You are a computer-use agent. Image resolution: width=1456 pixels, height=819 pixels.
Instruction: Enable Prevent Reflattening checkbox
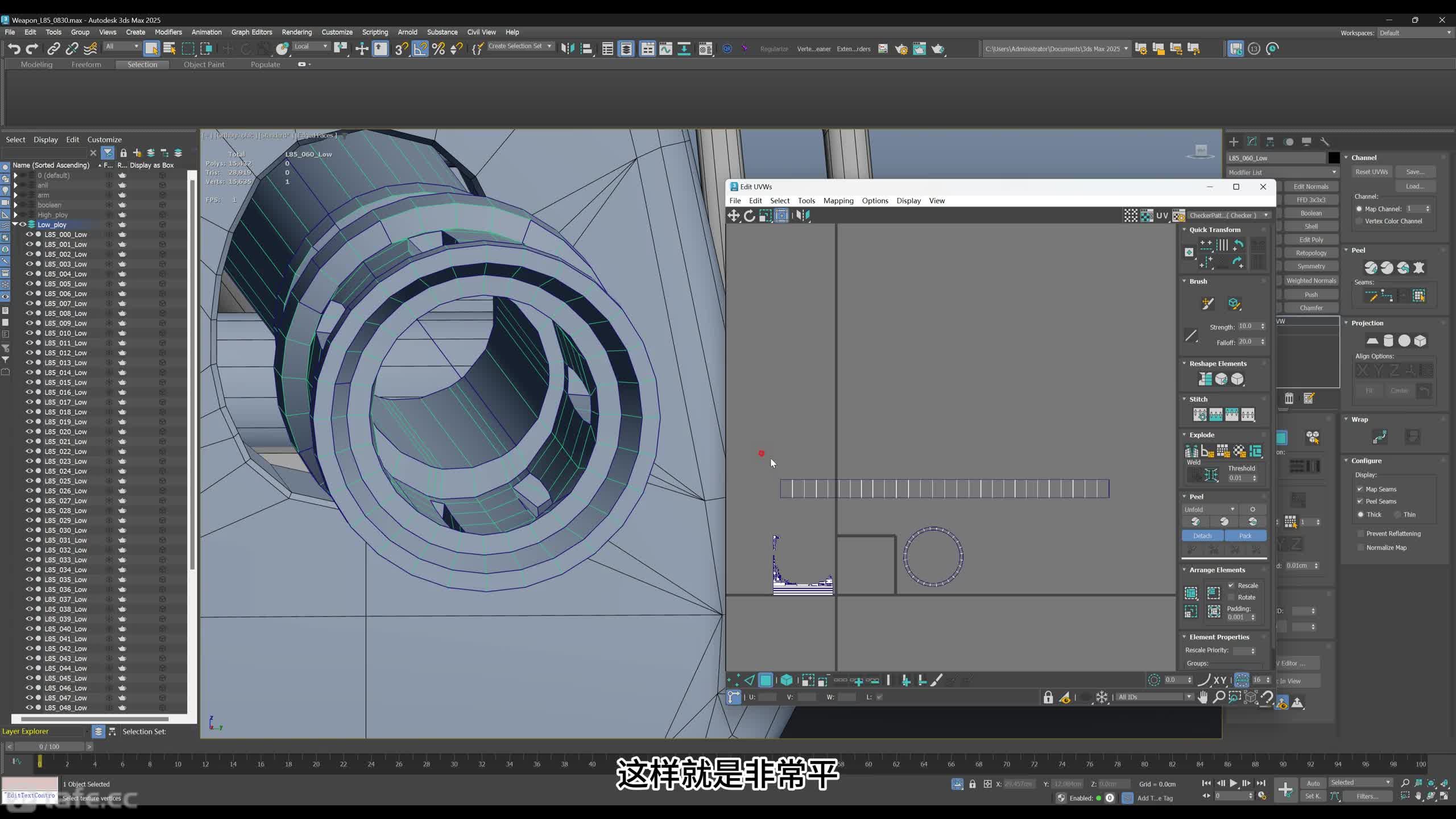1360,533
